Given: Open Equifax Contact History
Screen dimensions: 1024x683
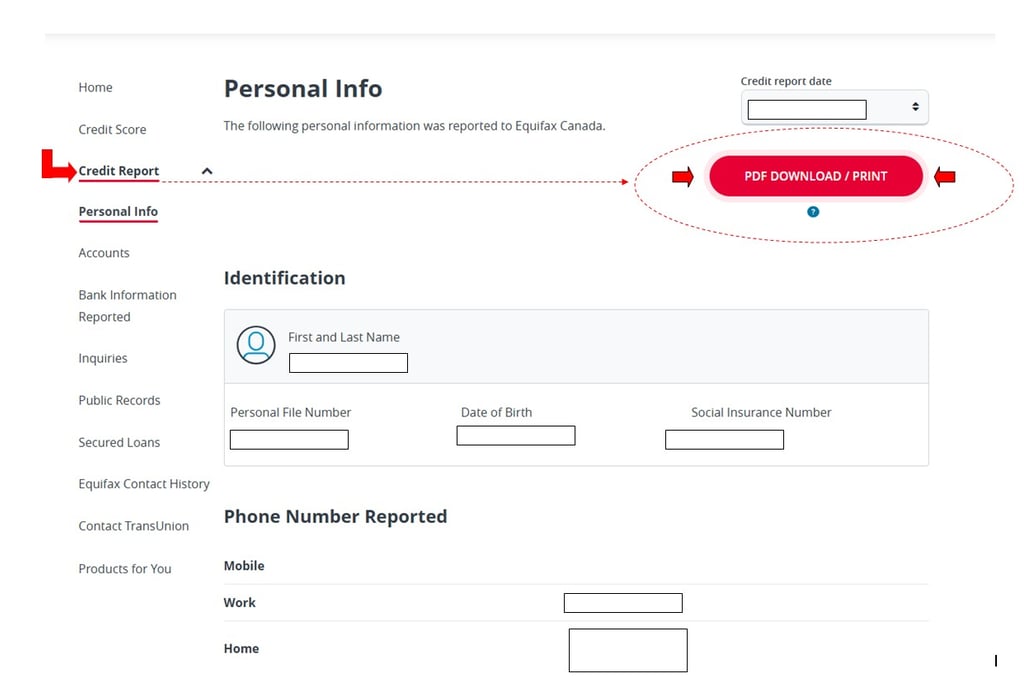Looking at the screenshot, I should (144, 484).
